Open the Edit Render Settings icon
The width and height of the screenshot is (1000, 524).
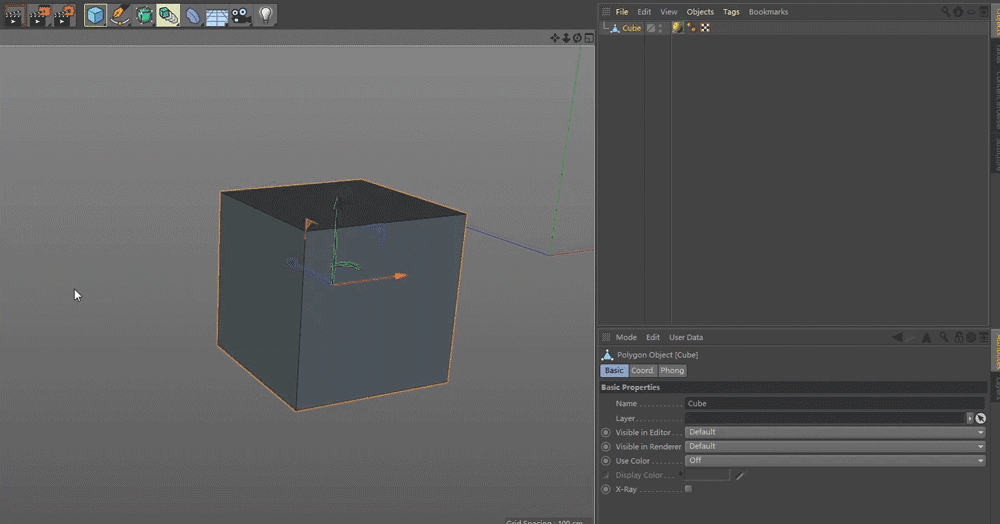point(64,15)
